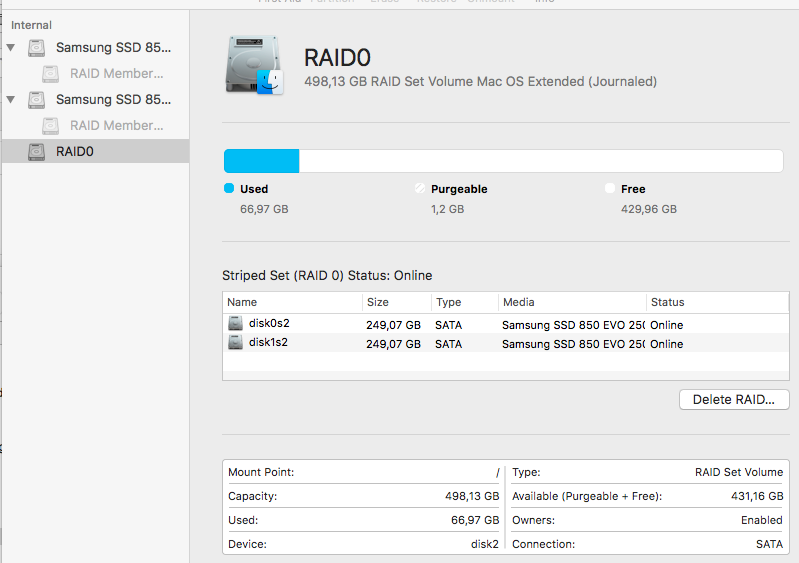Image resolution: width=799 pixels, height=563 pixels.
Task: Click the 498,13 GB RAID Set Volume subtitle
Action: coord(481,82)
